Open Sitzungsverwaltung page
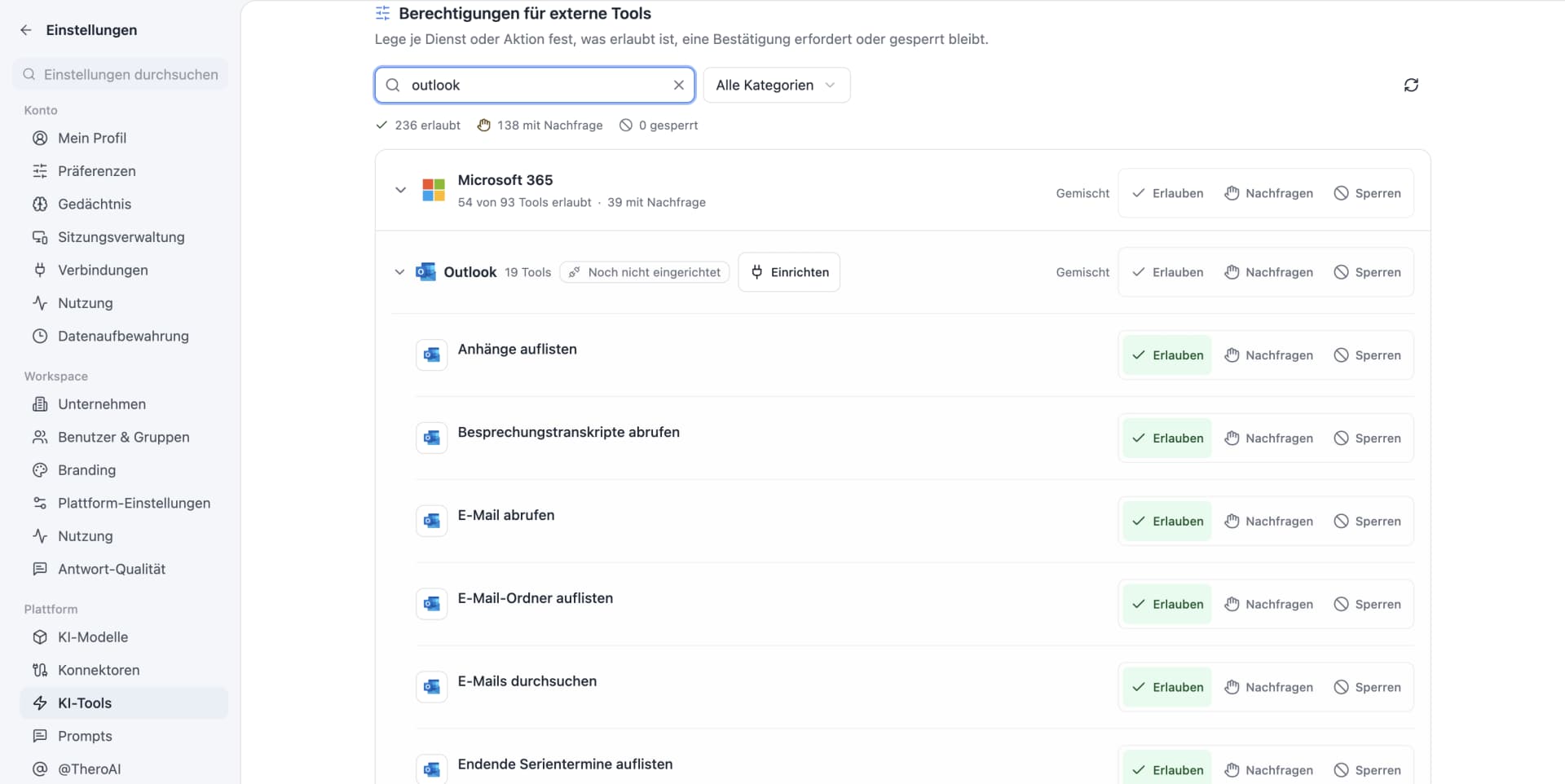The height and width of the screenshot is (784, 1565). 124,237
